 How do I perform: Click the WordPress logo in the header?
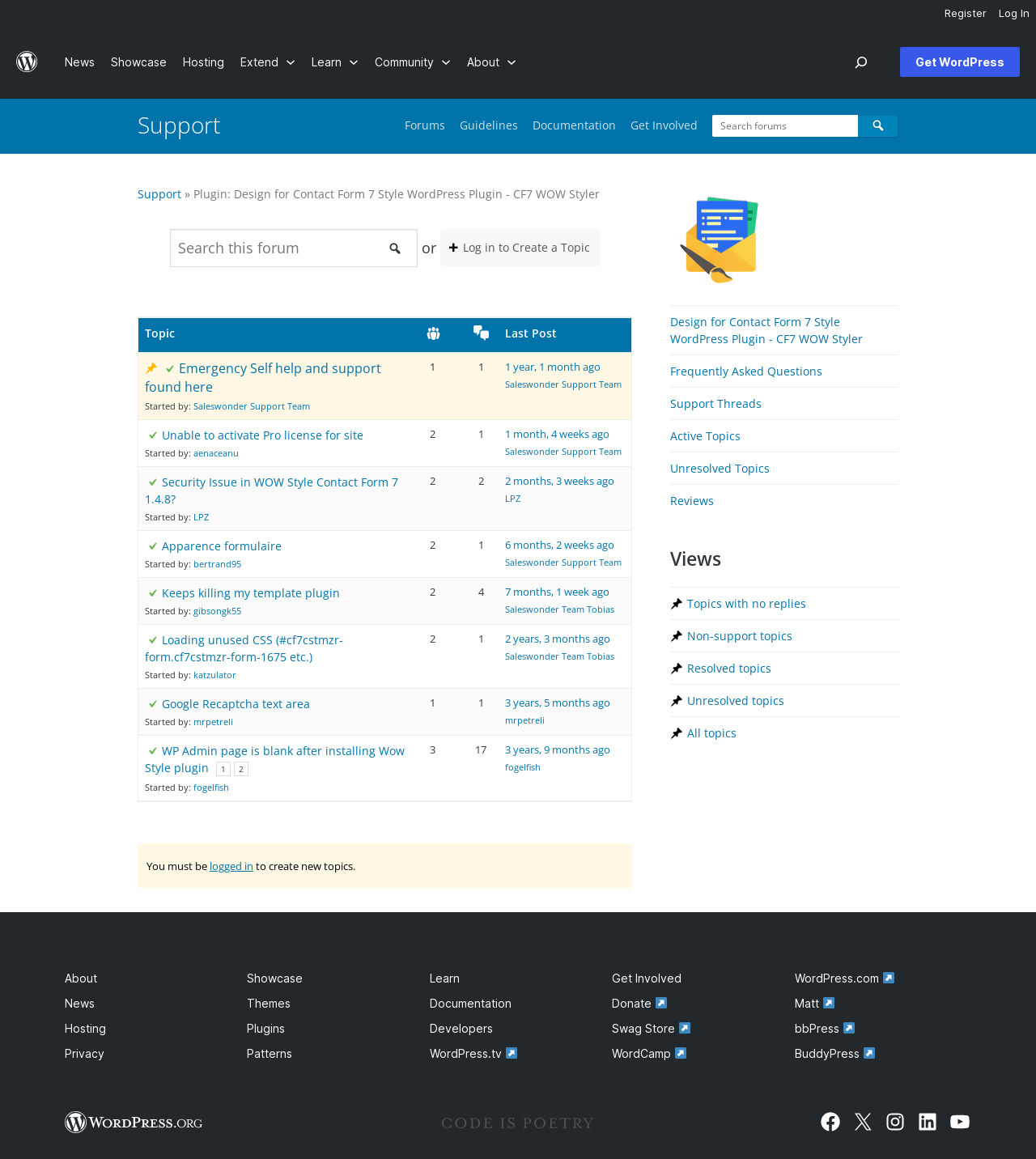27,62
